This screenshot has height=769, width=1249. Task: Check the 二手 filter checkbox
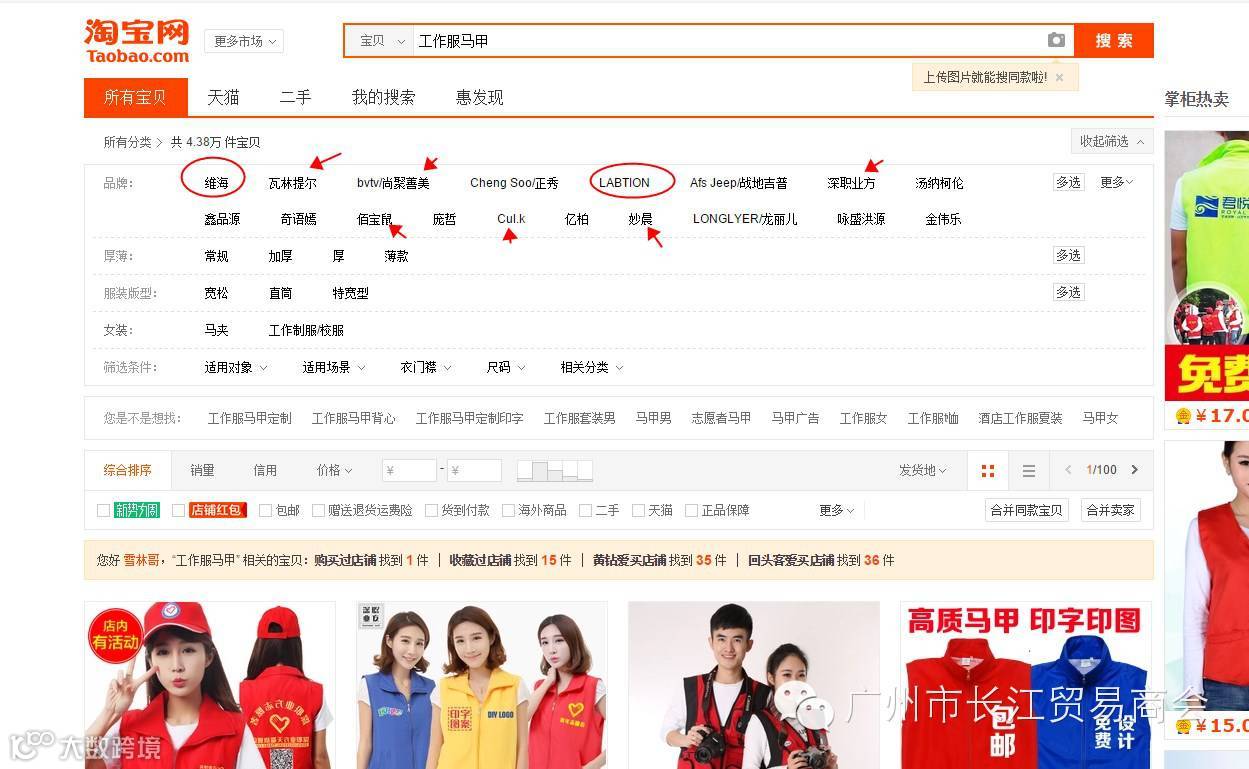pyautogui.click(x=585, y=510)
